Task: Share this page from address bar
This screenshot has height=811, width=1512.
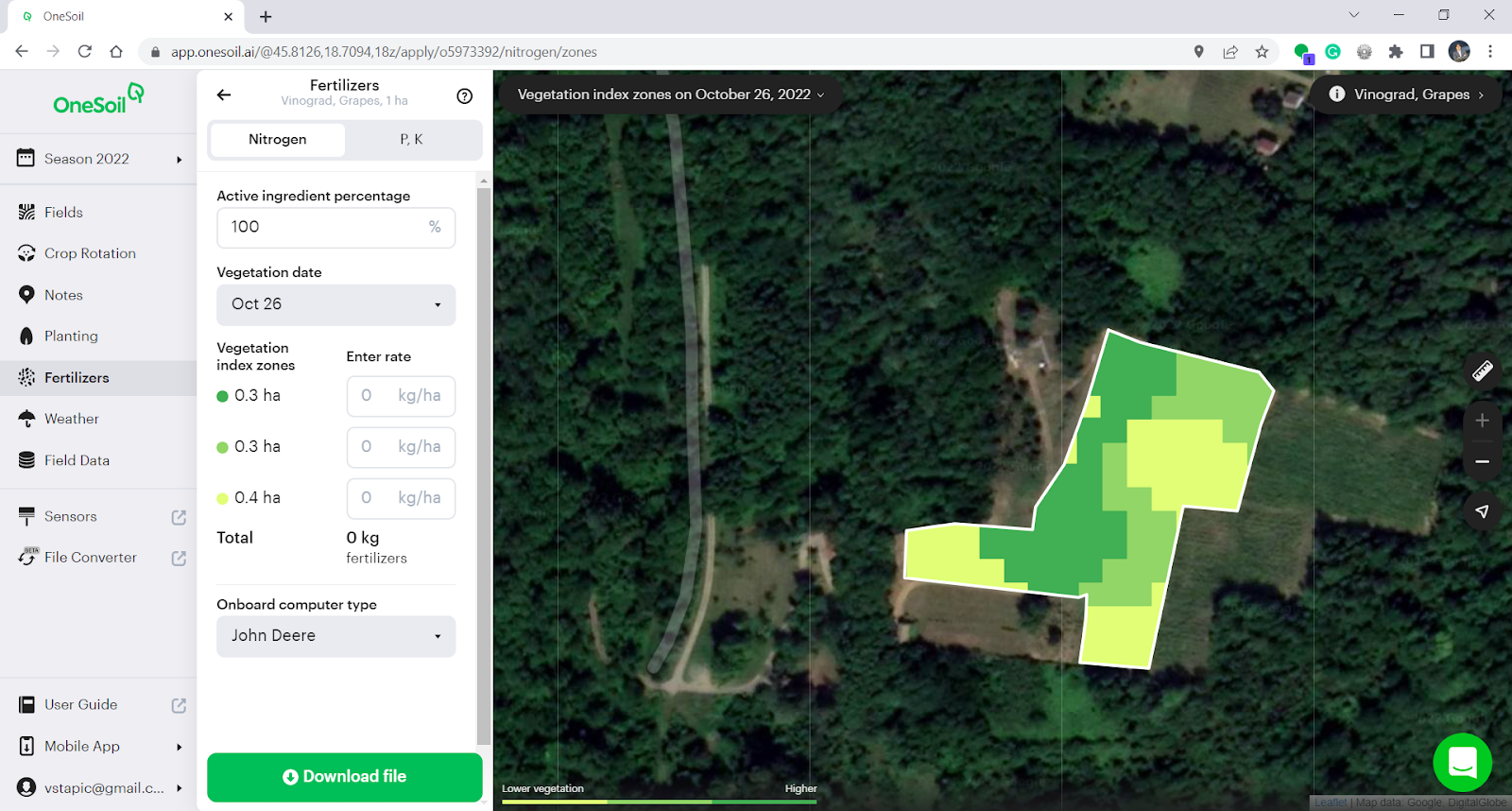Action: pyautogui.click(x=1230, y=52)
